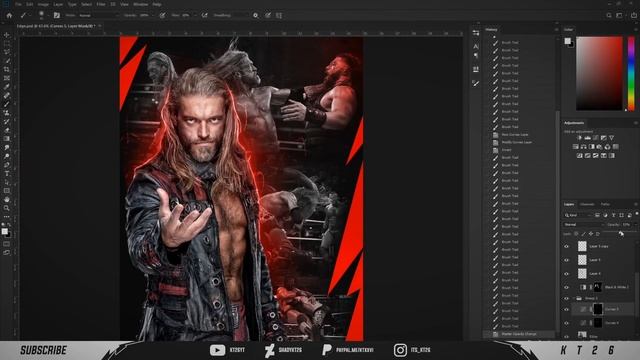Viewport: 640px width, 360px height.
Task: Open the layer filter Kind dropdown
Action: pyautogui.click(x=577, y=215)
